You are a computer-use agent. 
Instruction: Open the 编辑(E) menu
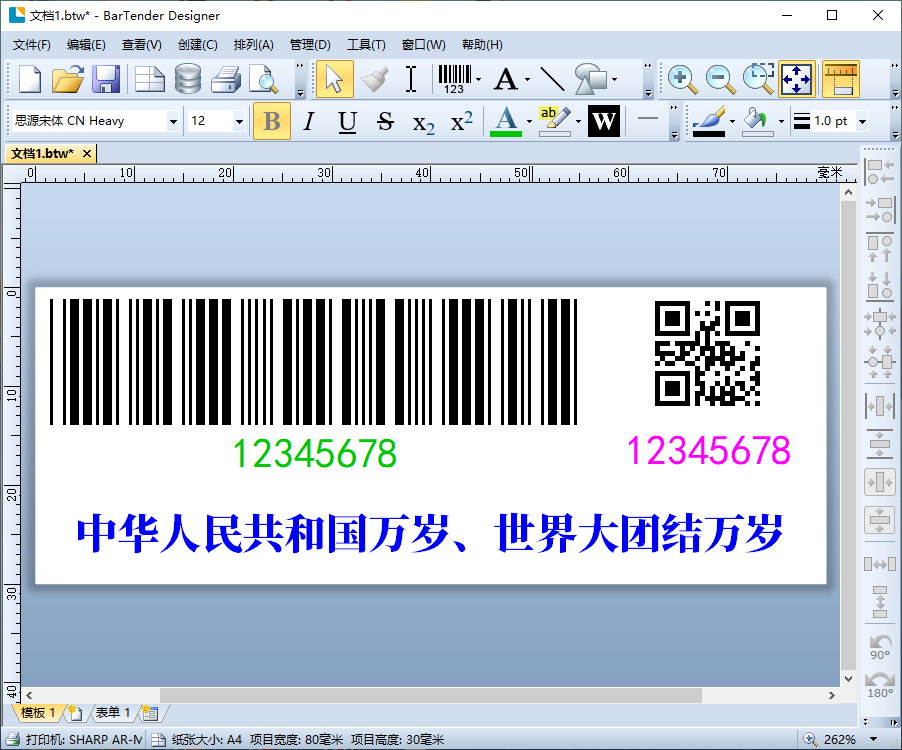[x=86, y=45]
